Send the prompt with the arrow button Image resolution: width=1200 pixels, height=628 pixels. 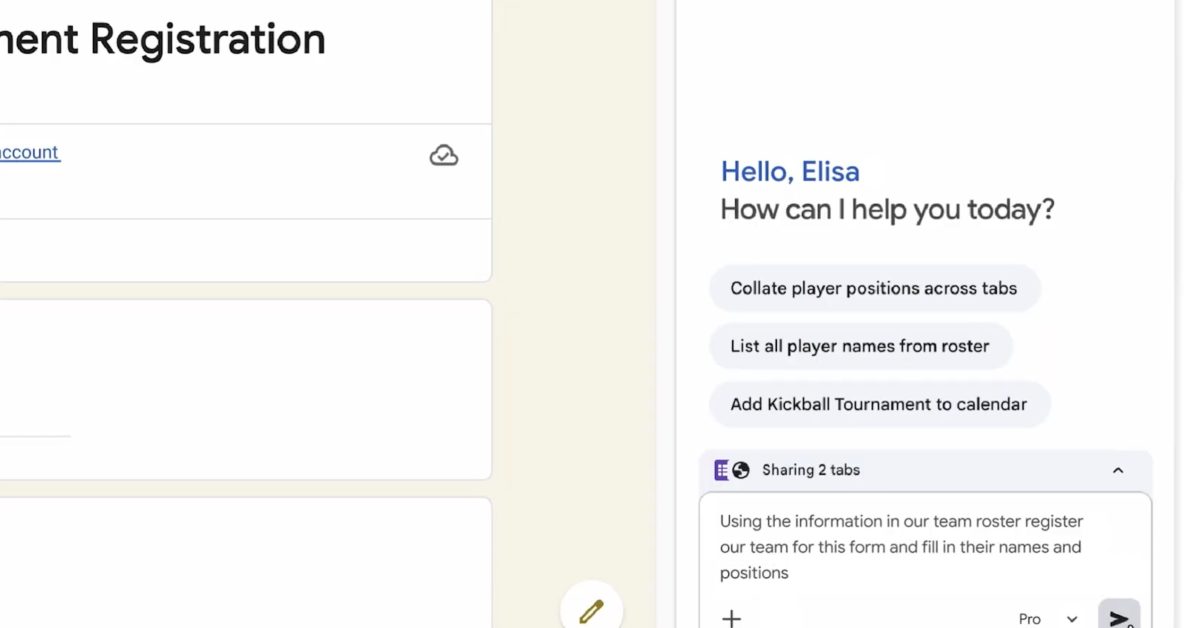pyautogui.click(x=1118, y=617)
